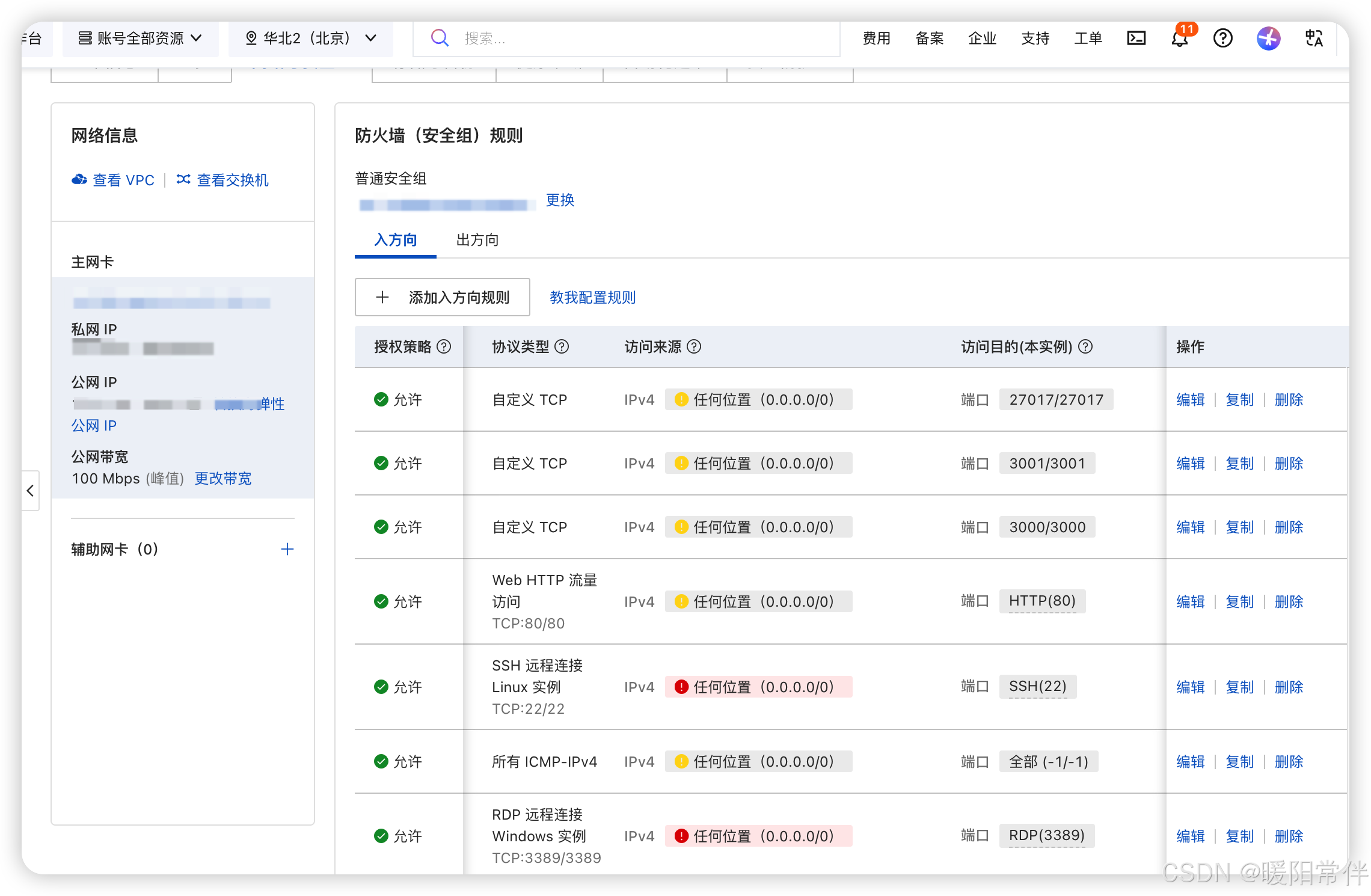Viewport: 1371px width, 896px height.
Task: Open the 费用 menu item
Action: point(876,38)
